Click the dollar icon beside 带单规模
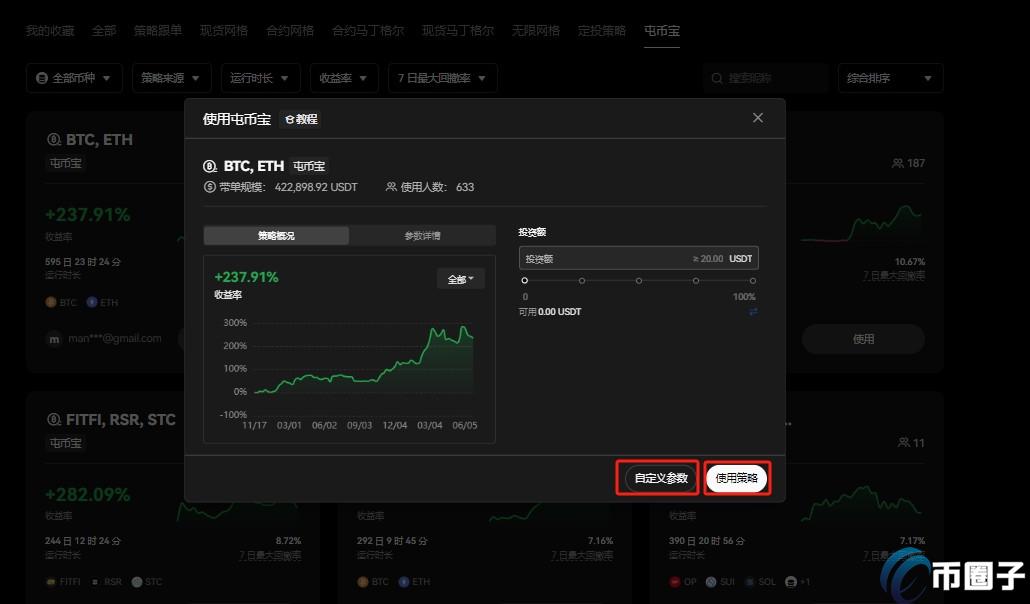 (209, 187)
